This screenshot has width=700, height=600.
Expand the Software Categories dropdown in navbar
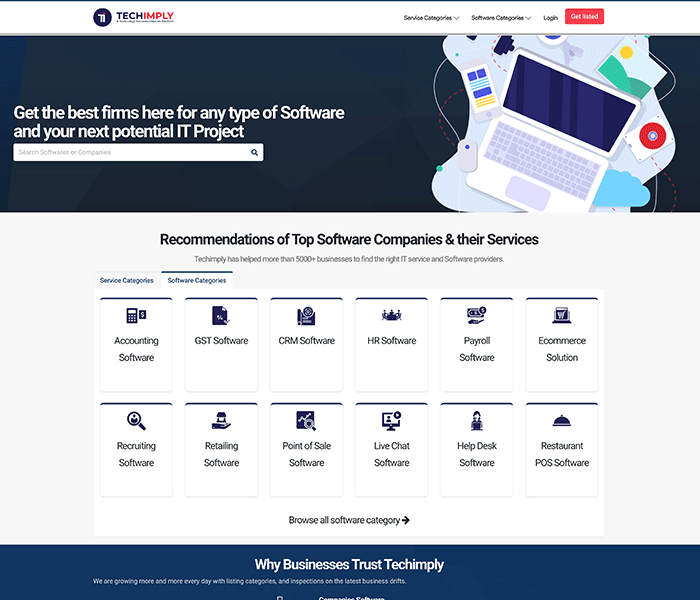click(499, 17)
